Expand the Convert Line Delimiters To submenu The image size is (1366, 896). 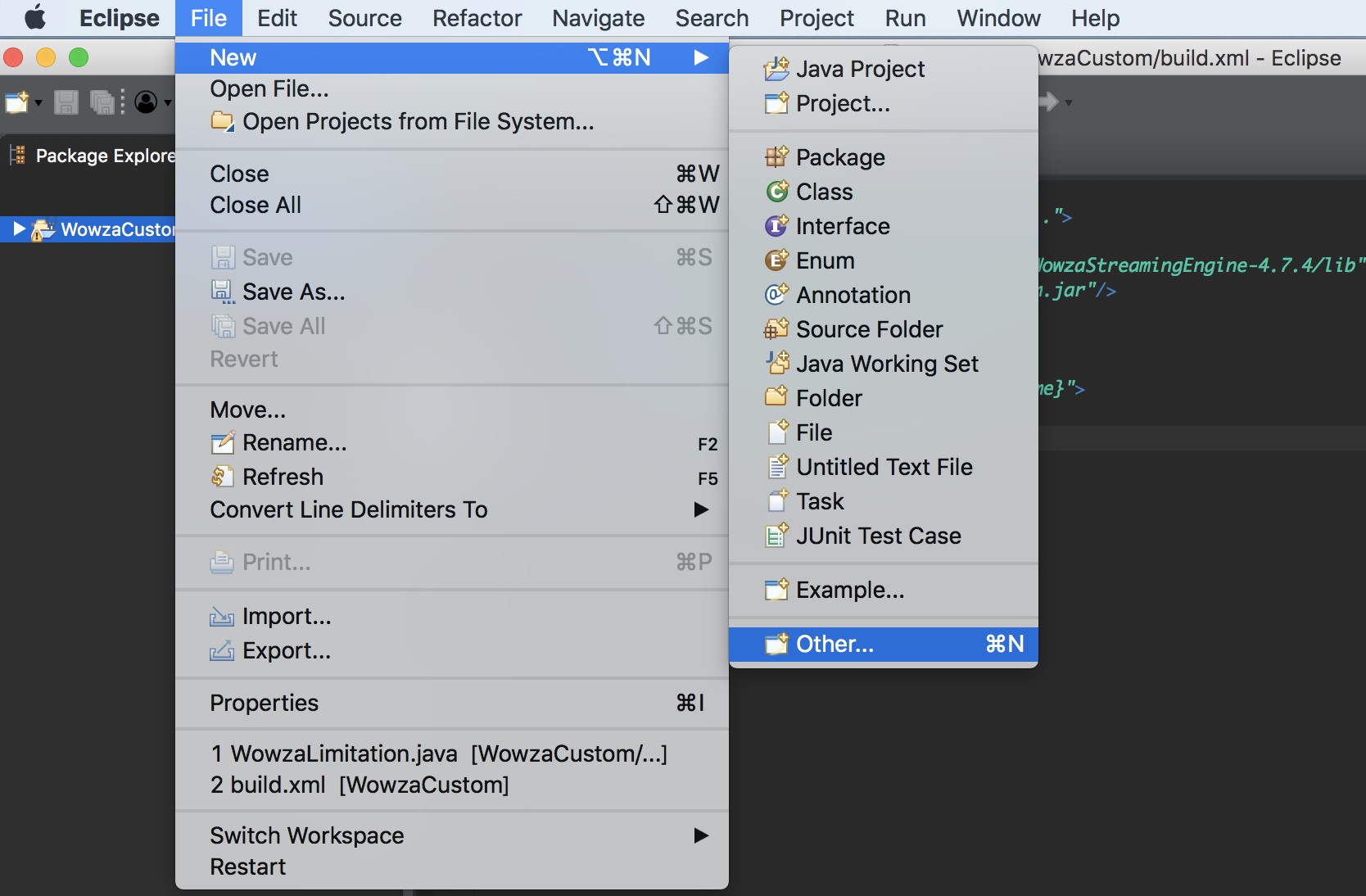coord(701,509)
